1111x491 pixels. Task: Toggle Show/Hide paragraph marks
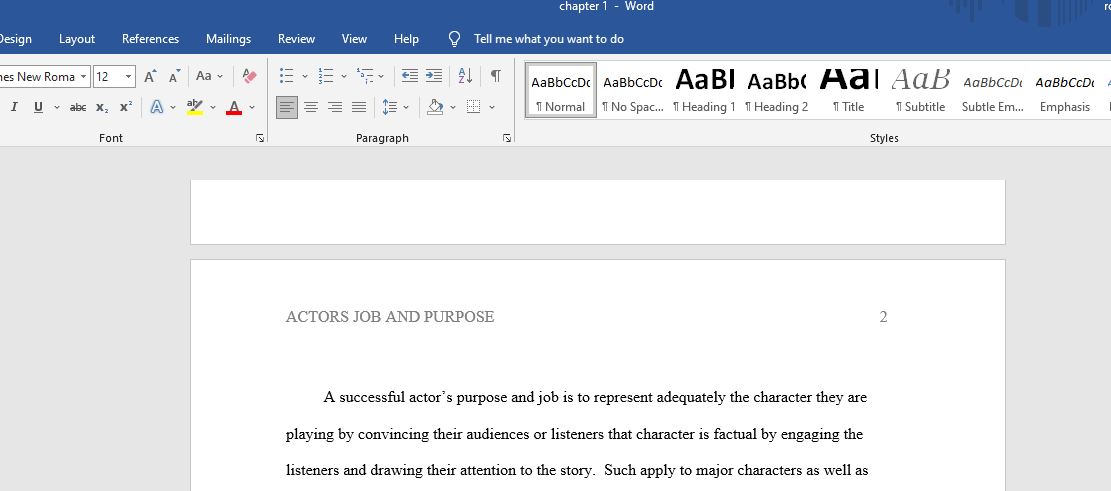coord(496,76)
